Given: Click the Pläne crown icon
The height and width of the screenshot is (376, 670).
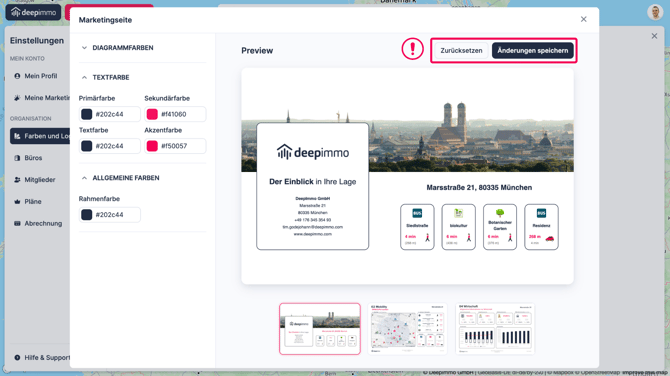Looking at the screenshot, I should pyautogui.click(x=17, y=202).
